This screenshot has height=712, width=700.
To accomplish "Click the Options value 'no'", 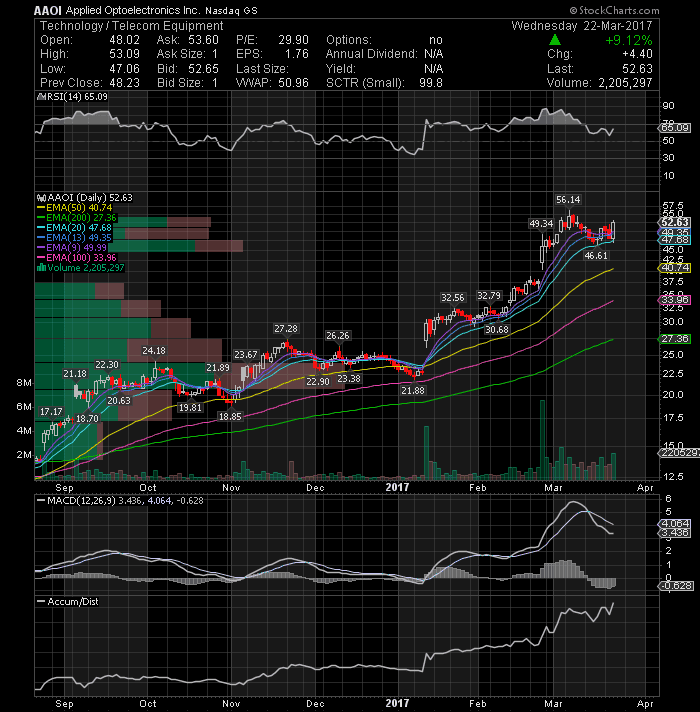I will click(x=436, y=40).
